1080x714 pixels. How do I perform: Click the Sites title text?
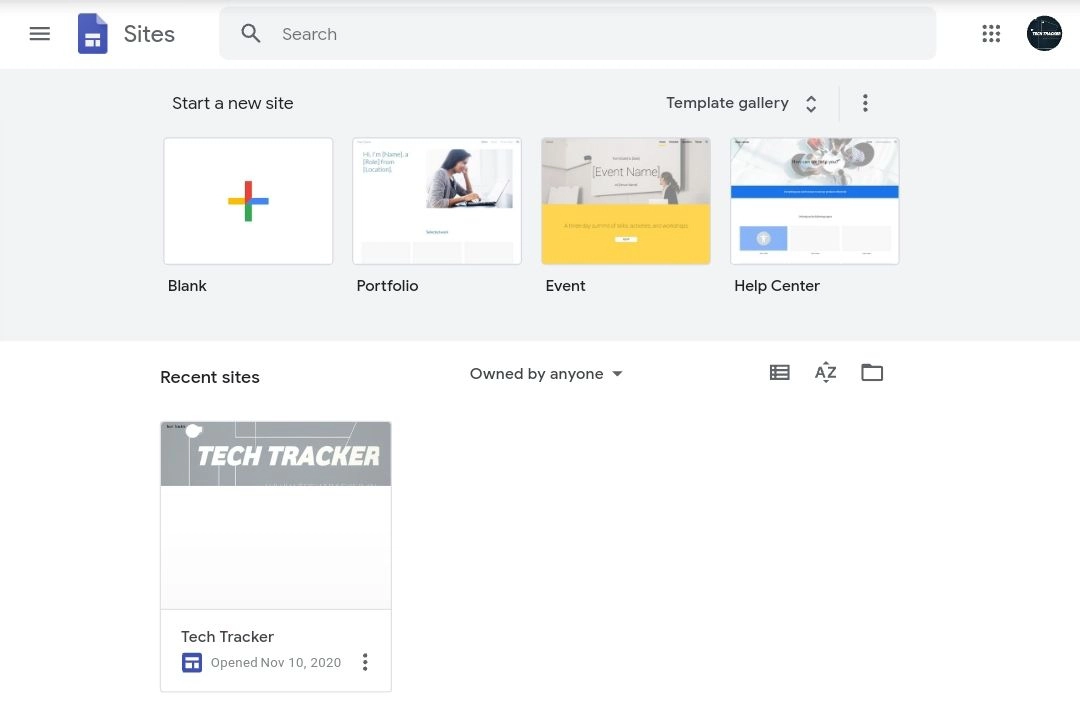click(x=149, y=34)
